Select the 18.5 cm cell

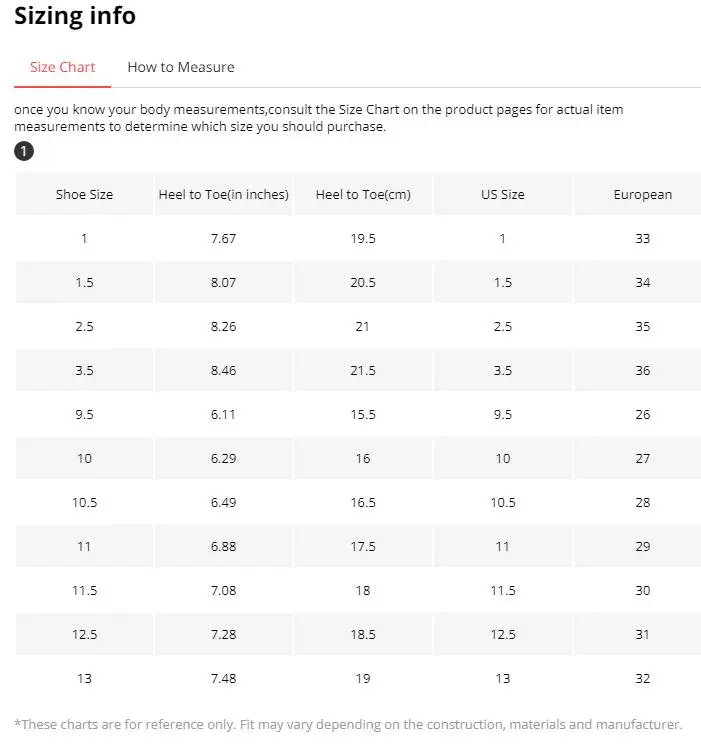point(363,634)
